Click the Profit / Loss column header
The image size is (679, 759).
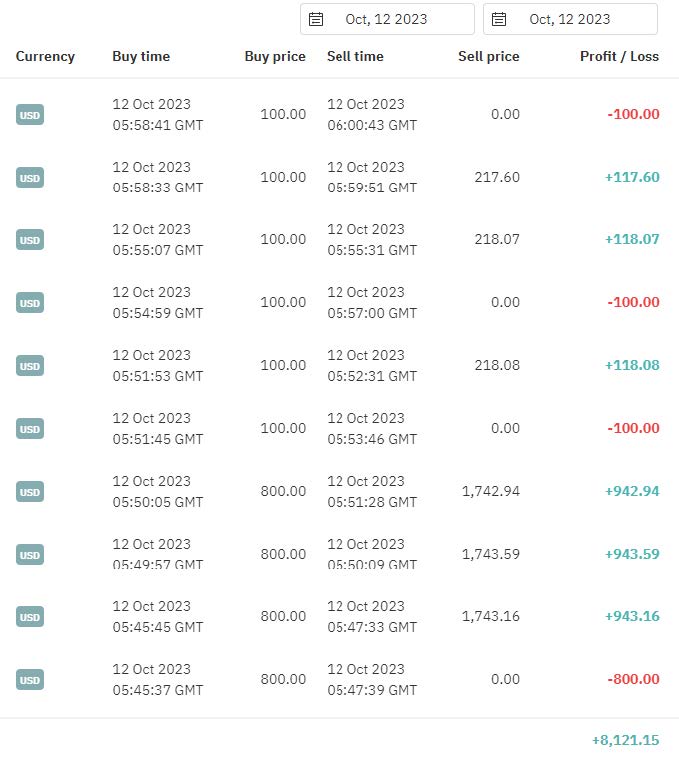point(619,56)
